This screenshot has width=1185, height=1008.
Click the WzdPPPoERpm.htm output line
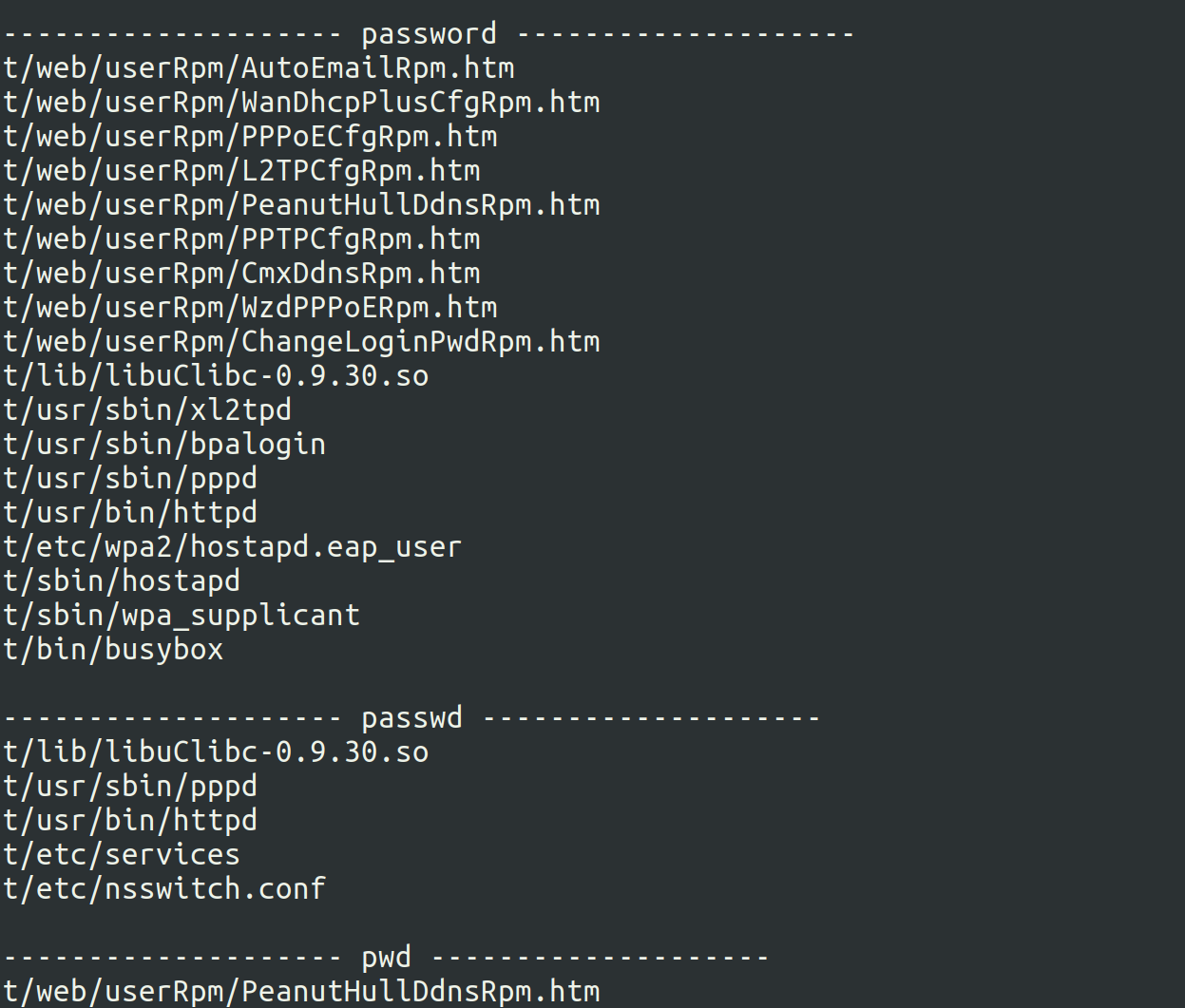click(250, 308)
